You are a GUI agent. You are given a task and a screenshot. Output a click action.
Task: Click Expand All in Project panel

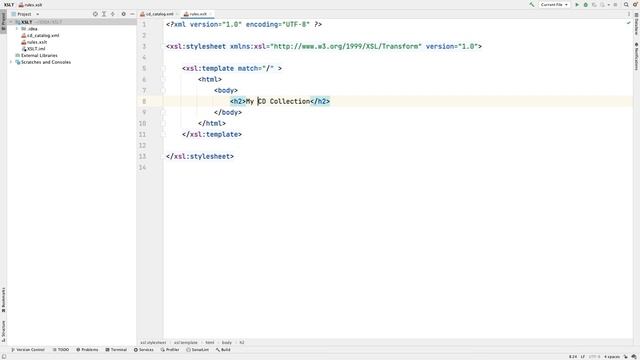104,14
